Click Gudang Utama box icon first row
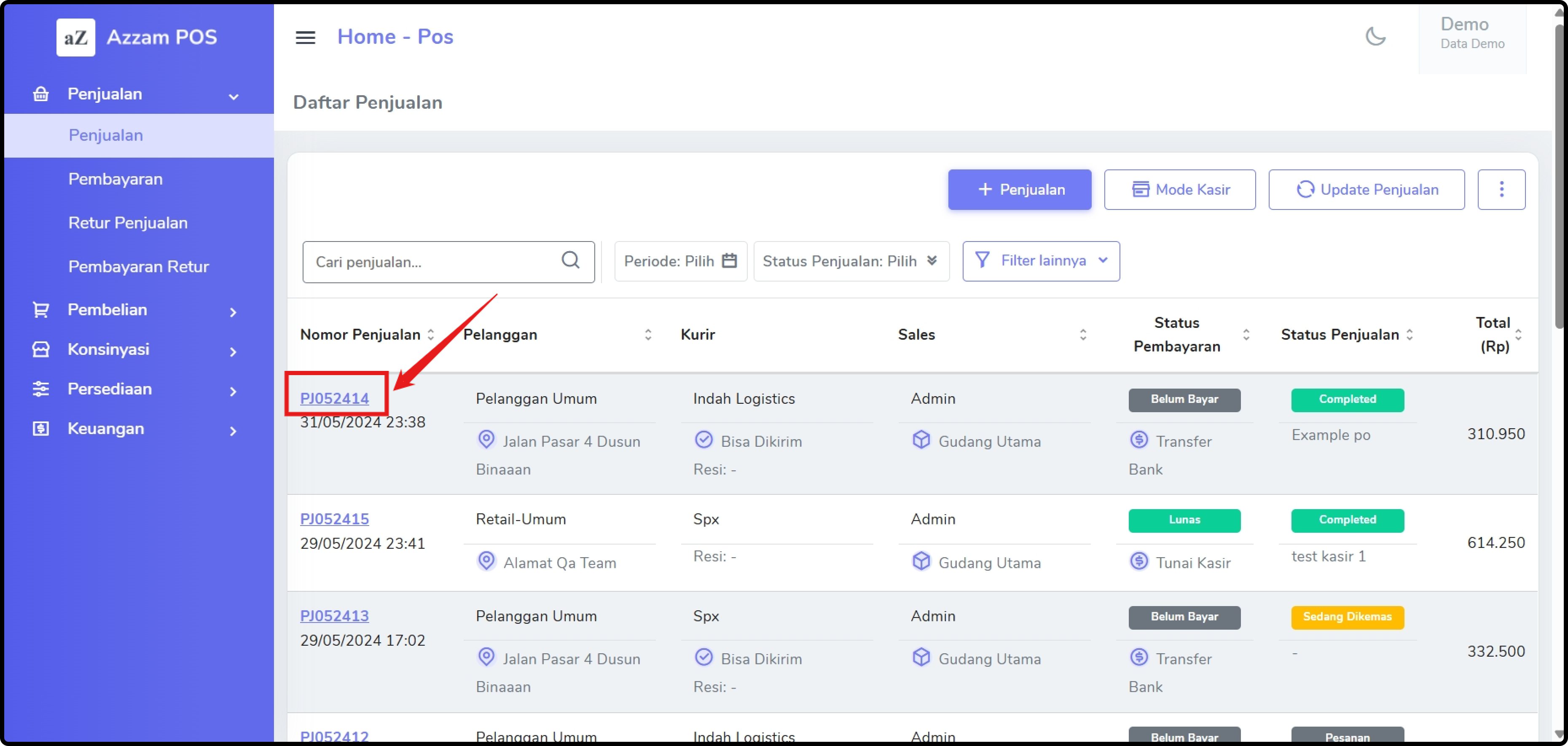The width and height of the screenshot is (1568, 746). click(x=920, y=440)
